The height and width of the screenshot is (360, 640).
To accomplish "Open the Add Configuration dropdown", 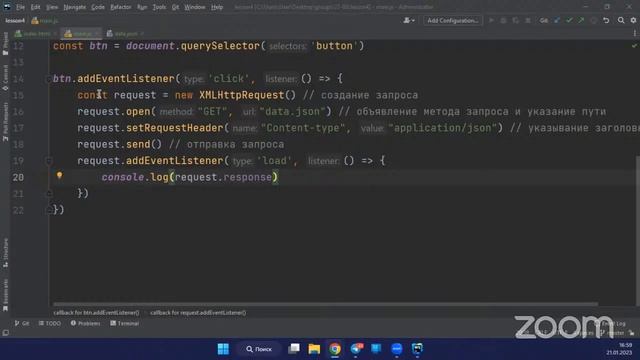I will point(453,20).
